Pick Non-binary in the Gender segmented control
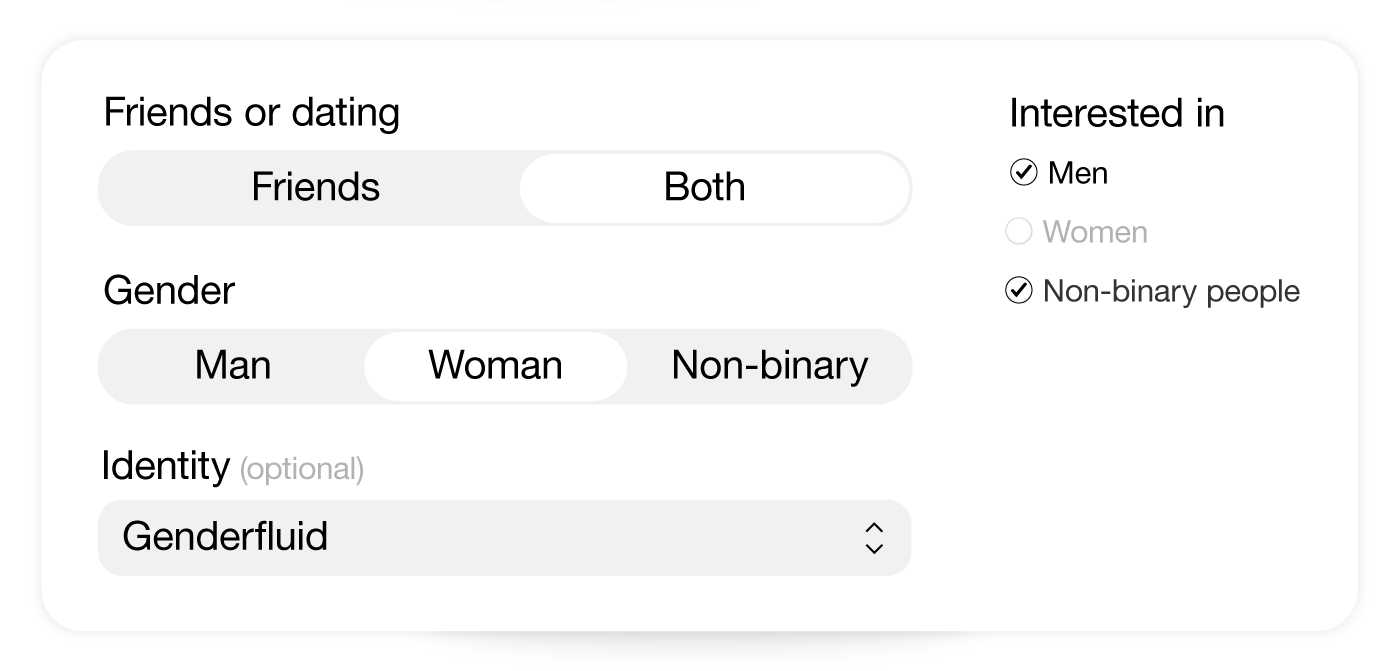The width and height of the screenshot is (1400, 671). pos(770,366)
